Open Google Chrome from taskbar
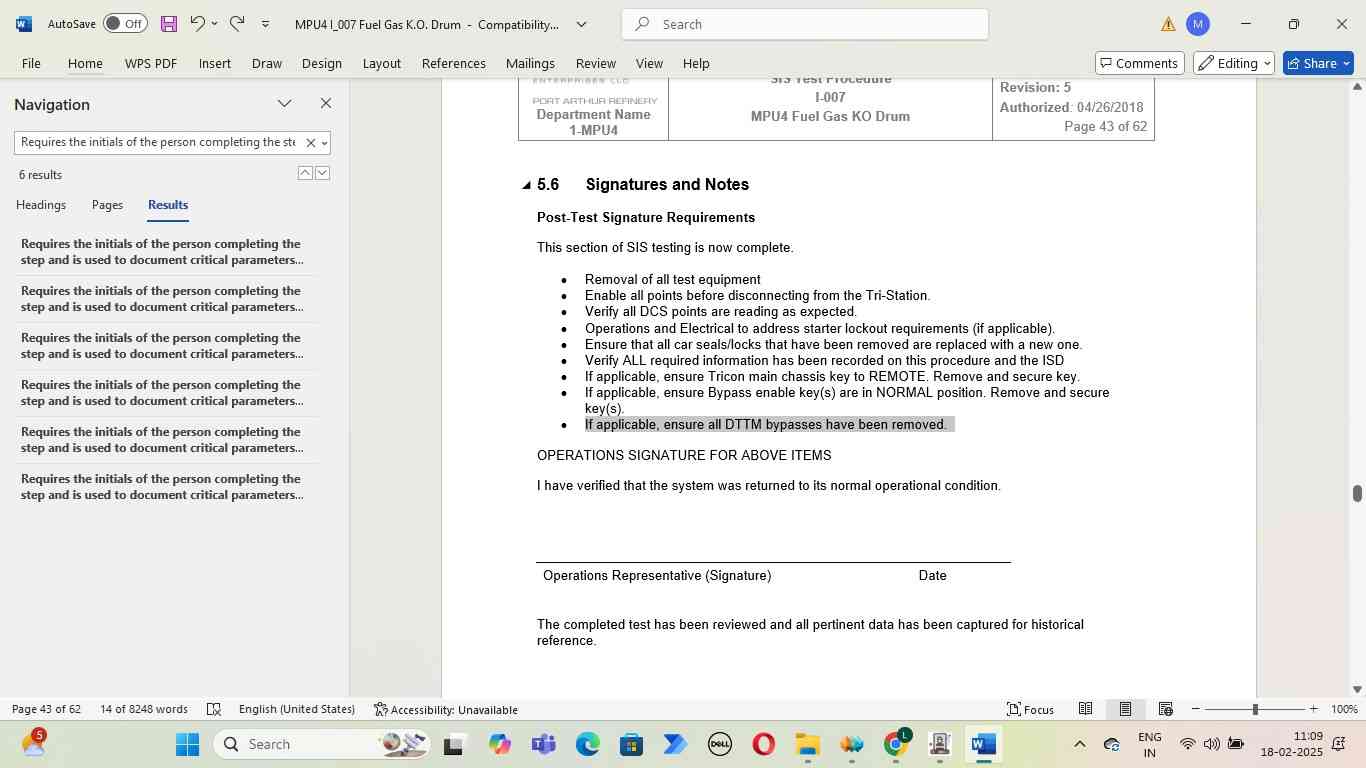This screenshot has width=1366, height=768. (x=896, y=744)
